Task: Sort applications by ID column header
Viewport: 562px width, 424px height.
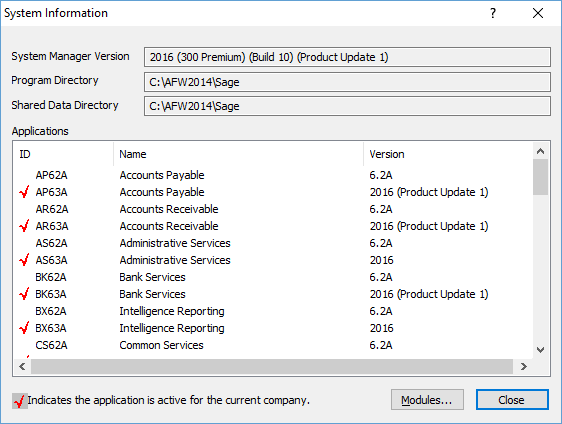Action: pos(63,154)
